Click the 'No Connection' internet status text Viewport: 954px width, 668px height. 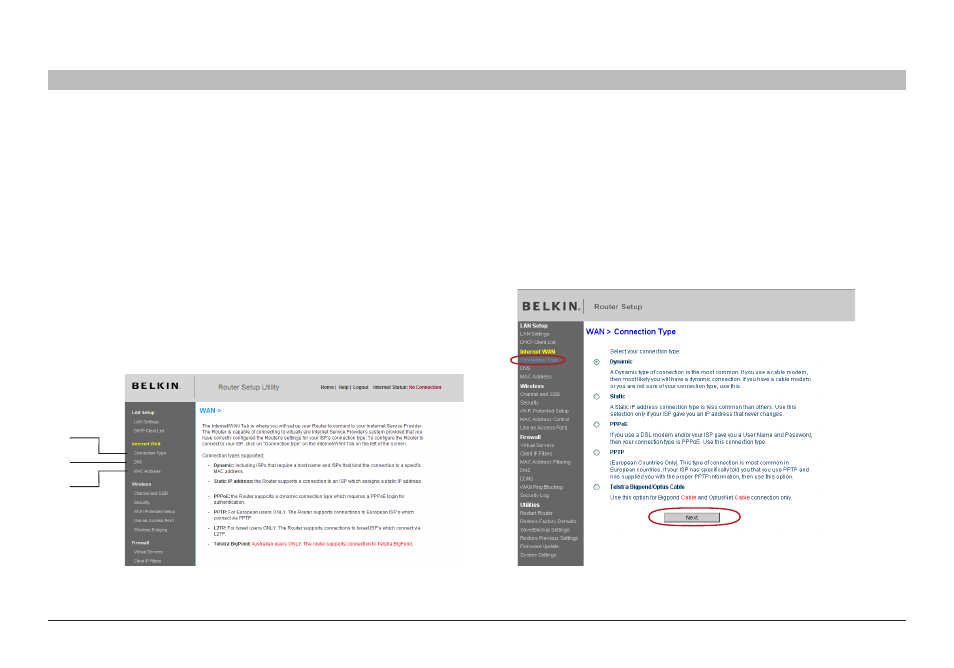(x=425, y=388)
